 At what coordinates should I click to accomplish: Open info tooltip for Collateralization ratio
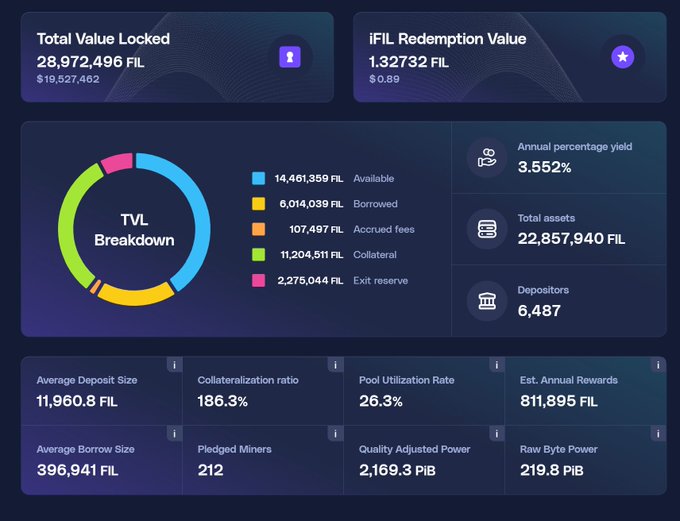pos(335,365)
